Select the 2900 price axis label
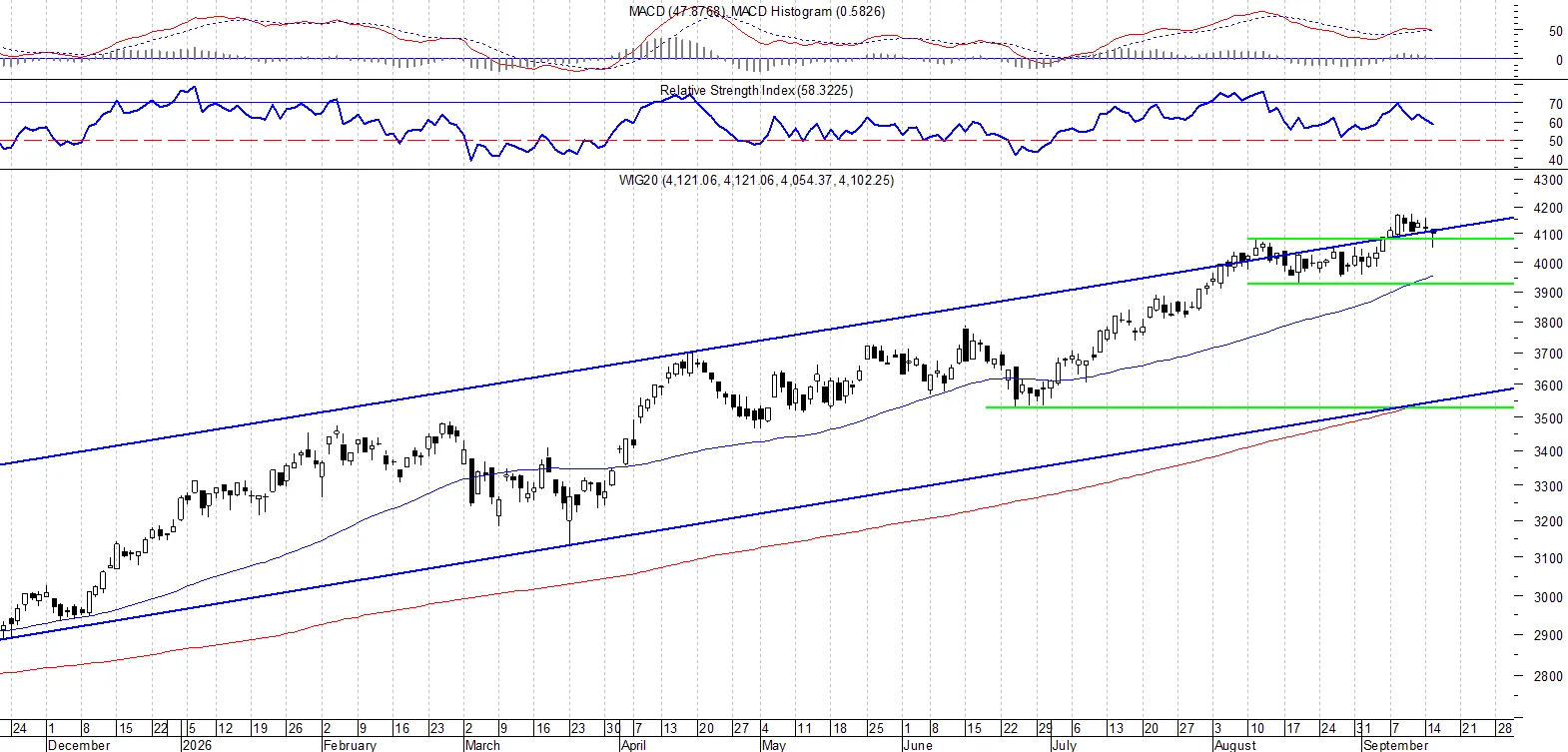Image resolution: width=1568 pixels, height=752 pixels. coord(1548,635)
